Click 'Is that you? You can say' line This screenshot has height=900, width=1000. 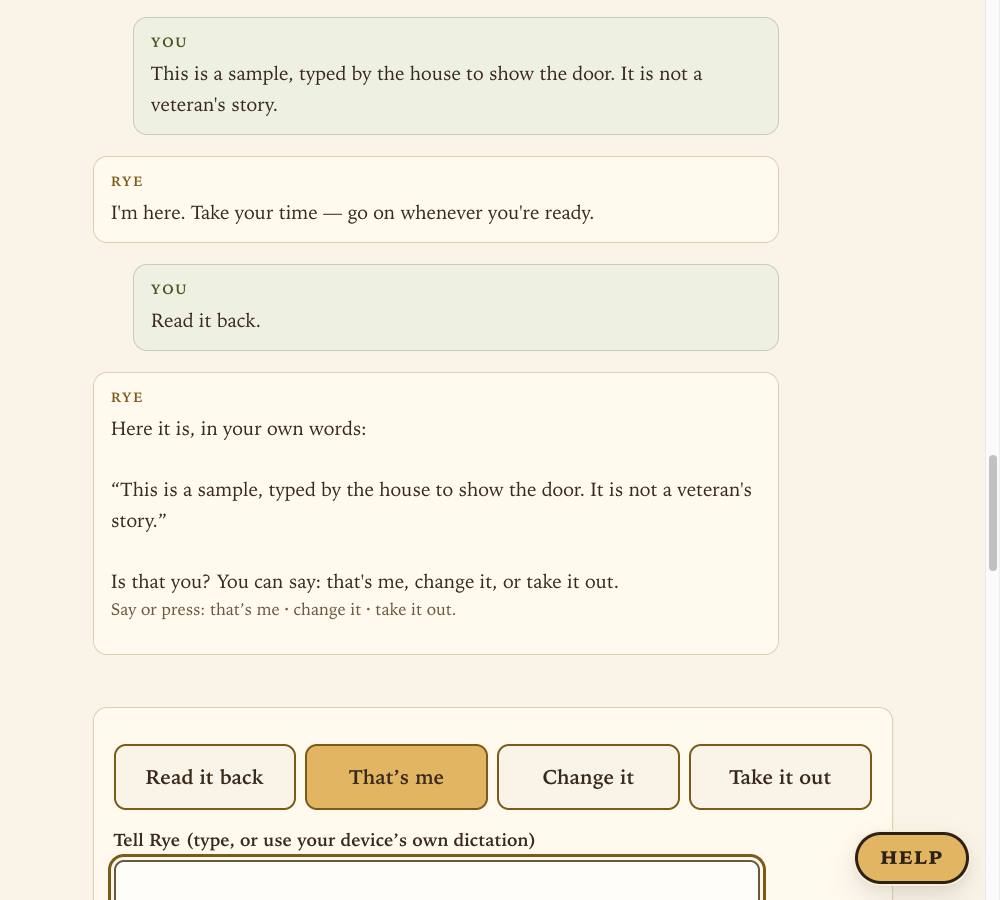[x=365, y=582]
